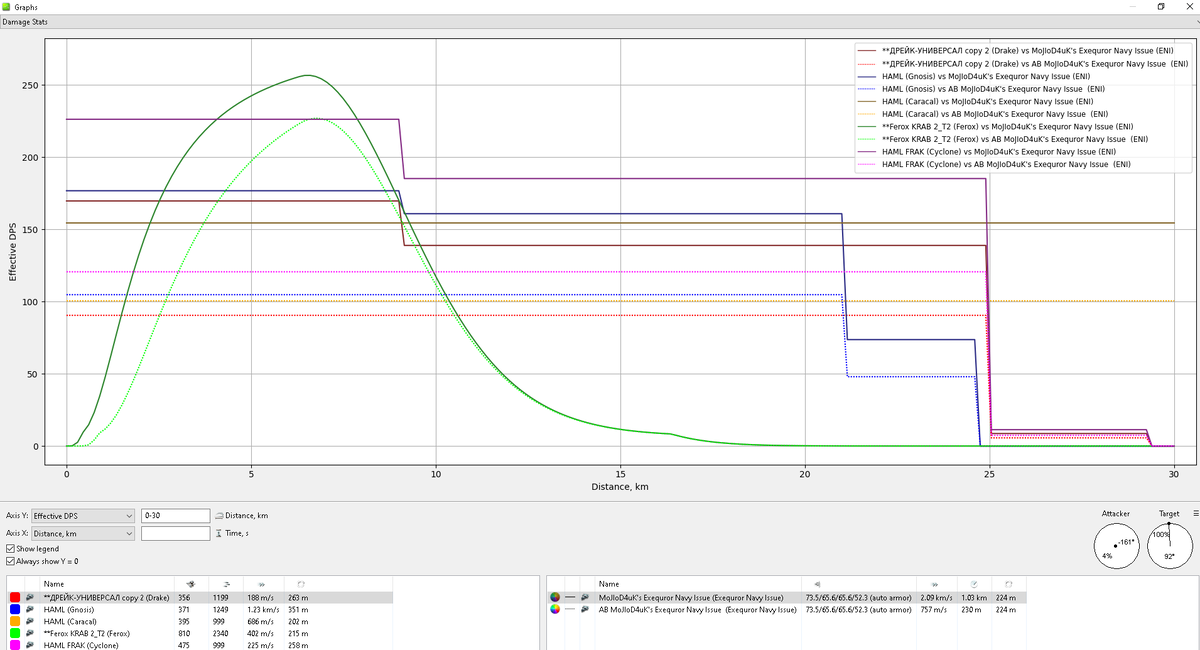This screenshot has width=1200, height=650.
Task: Click the empty Time, s input field
Action: (175, 534)
